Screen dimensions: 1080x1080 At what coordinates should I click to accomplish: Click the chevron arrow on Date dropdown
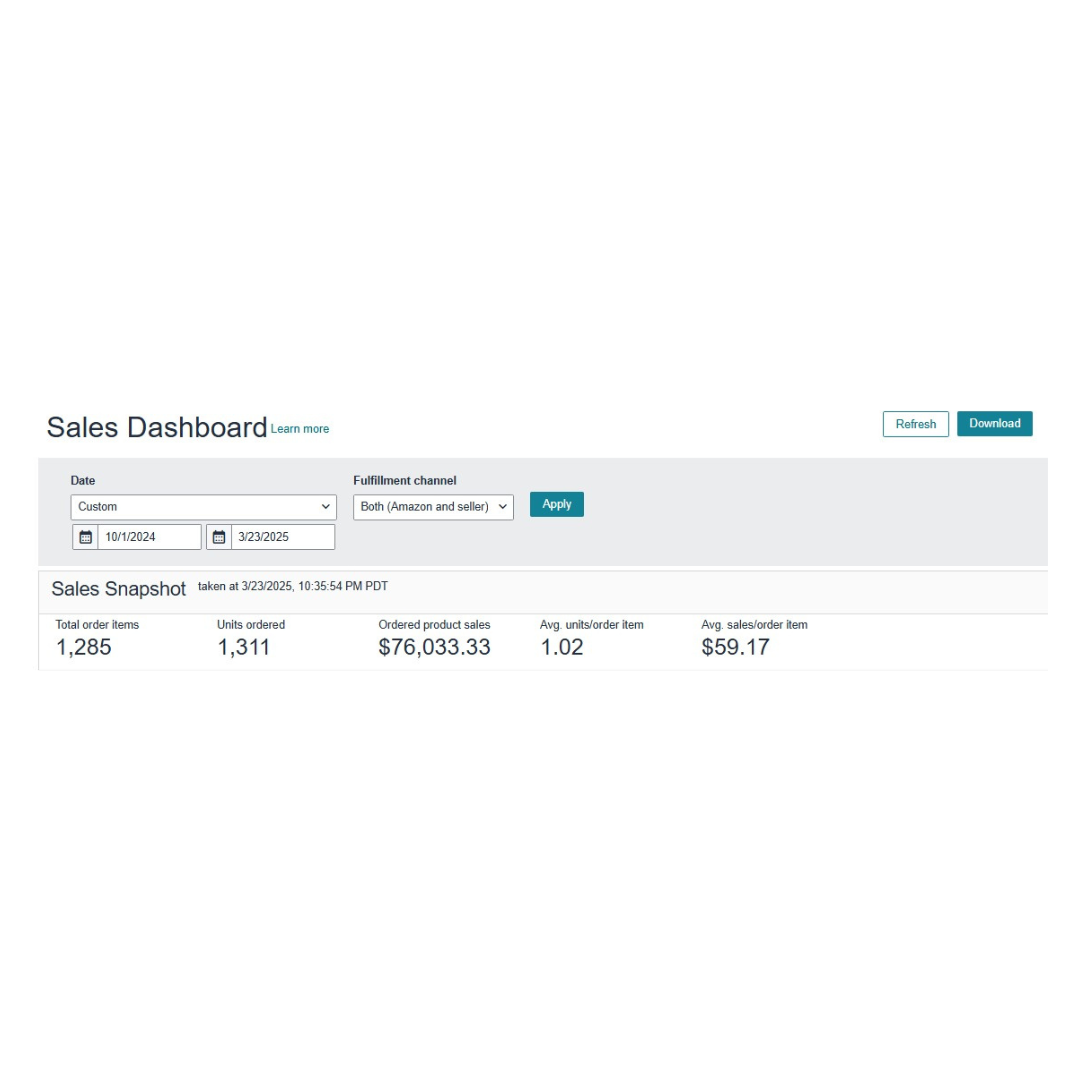[x=325, y=507]
